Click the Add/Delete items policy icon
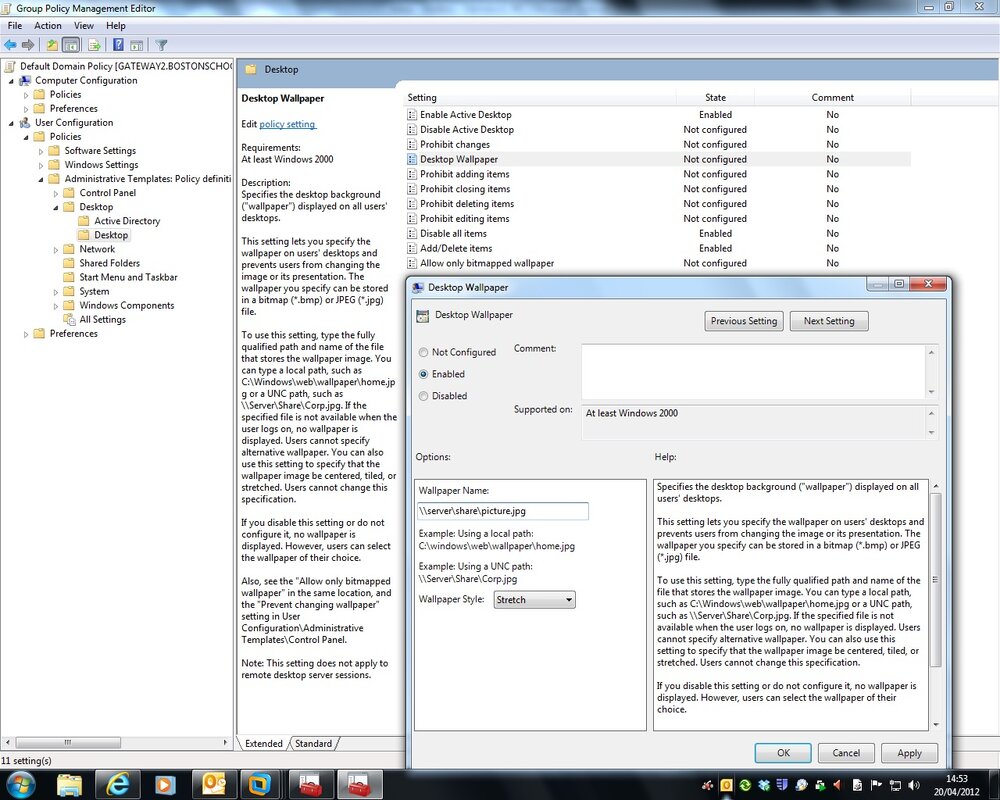Screen dimensions: 1000x800 coord(412,248)
